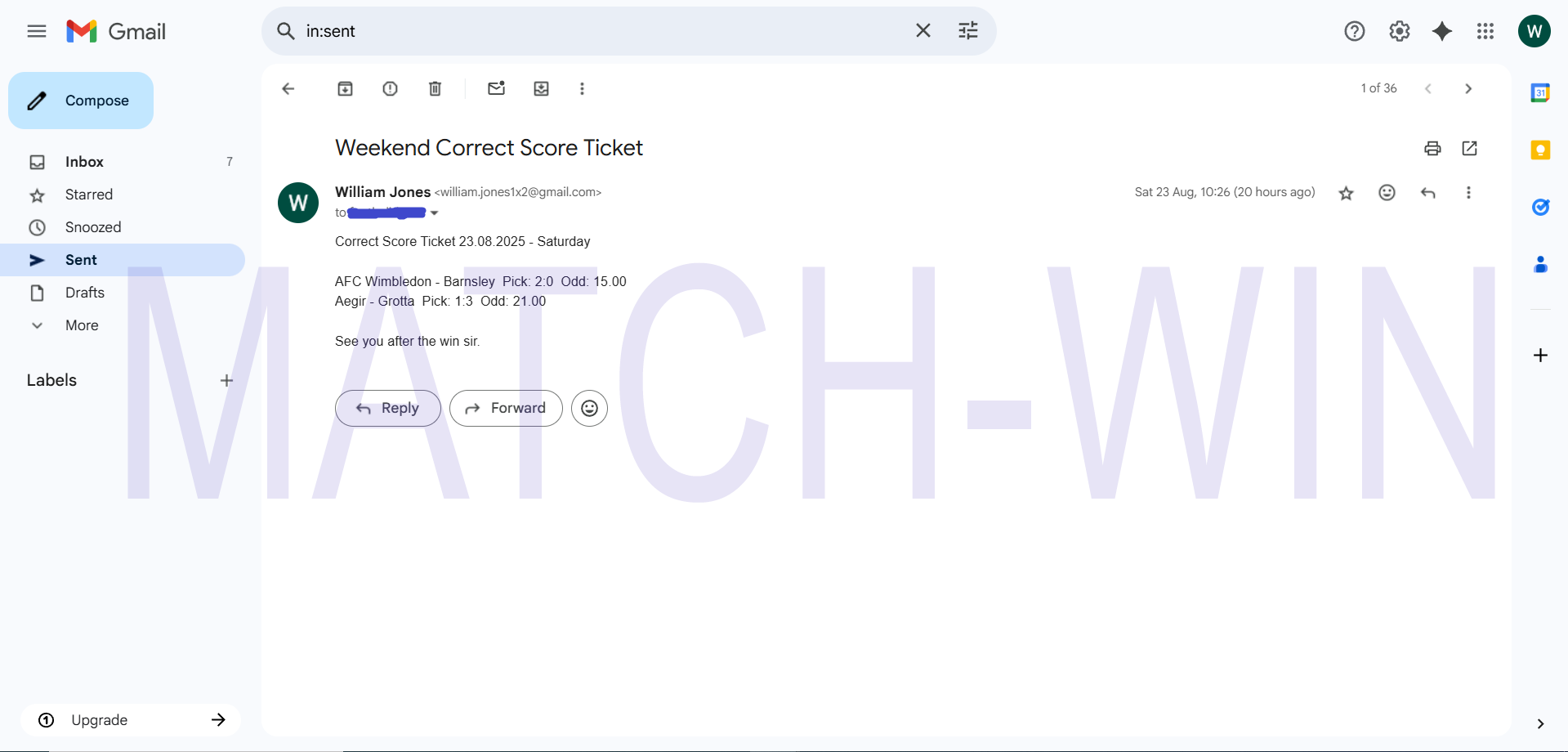The width and height of the screenshot is (1568, 752).
Task: Print the Weekend Correct Score Ticket email
Action: click(x=1432, y=148)
